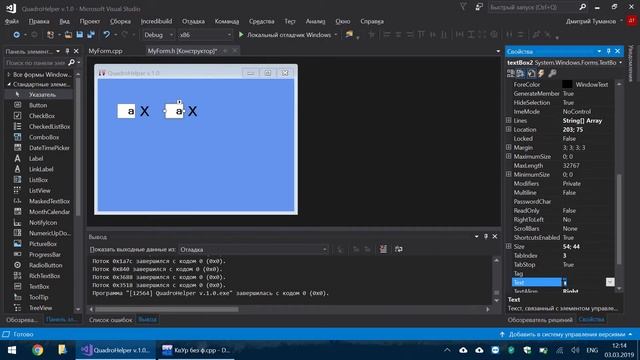Expand the Lines property row
The height and width of the screenshot is (360, 640).
[509, 120]
